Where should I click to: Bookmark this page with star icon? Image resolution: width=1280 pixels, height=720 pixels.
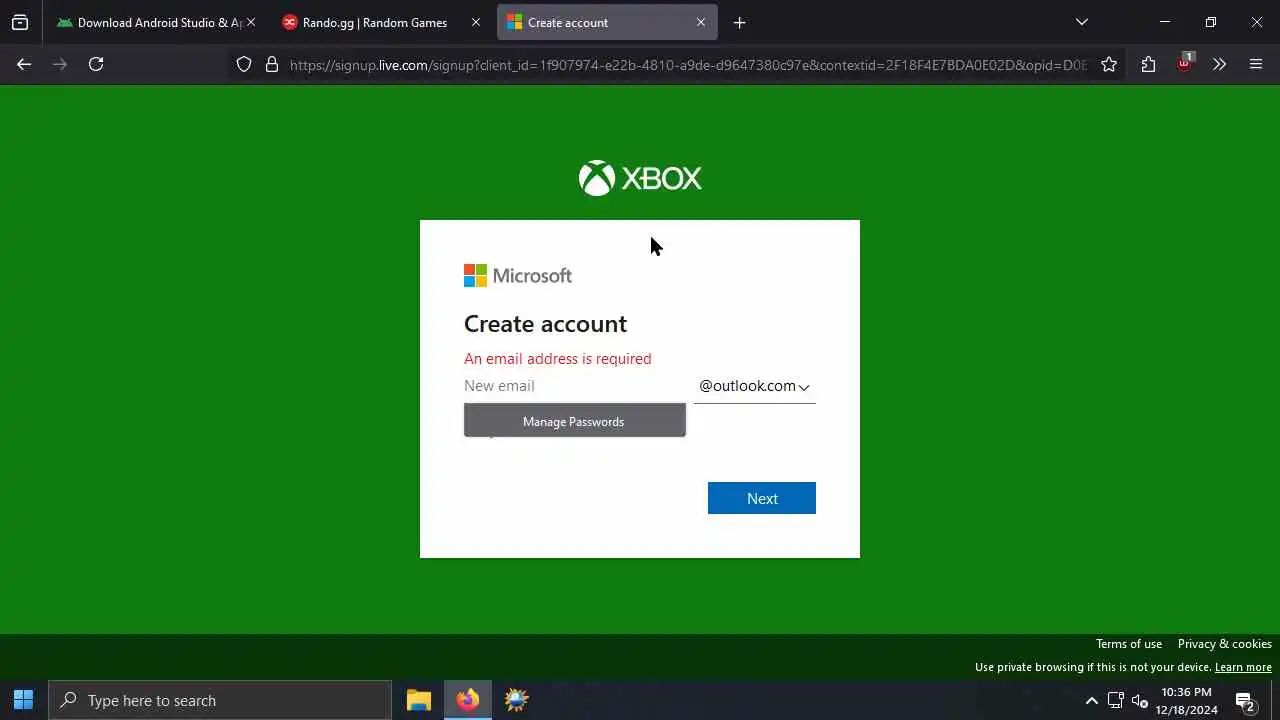click(x=1109, y=64)
